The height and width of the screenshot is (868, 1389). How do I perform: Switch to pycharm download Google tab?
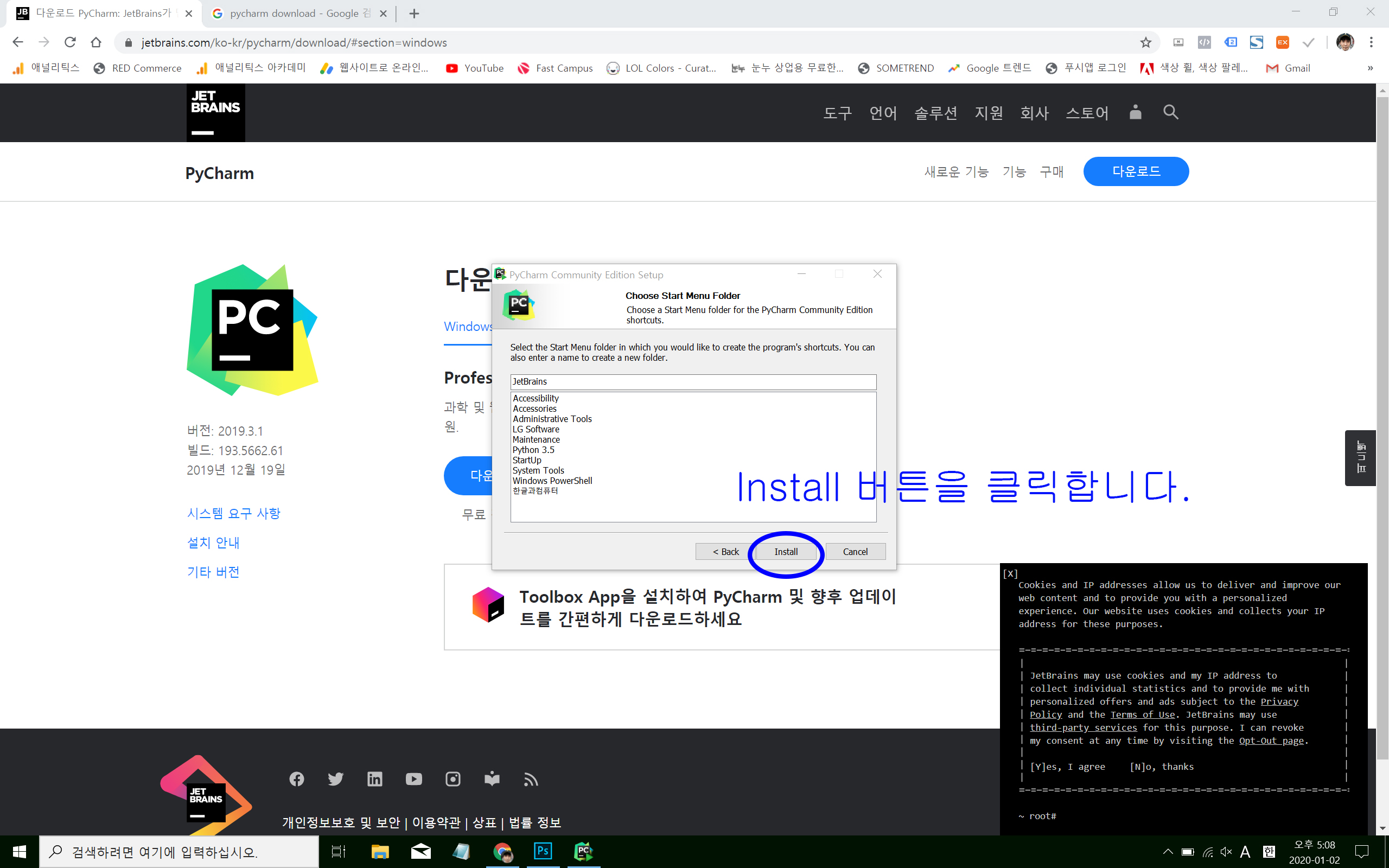pos(298,13)
